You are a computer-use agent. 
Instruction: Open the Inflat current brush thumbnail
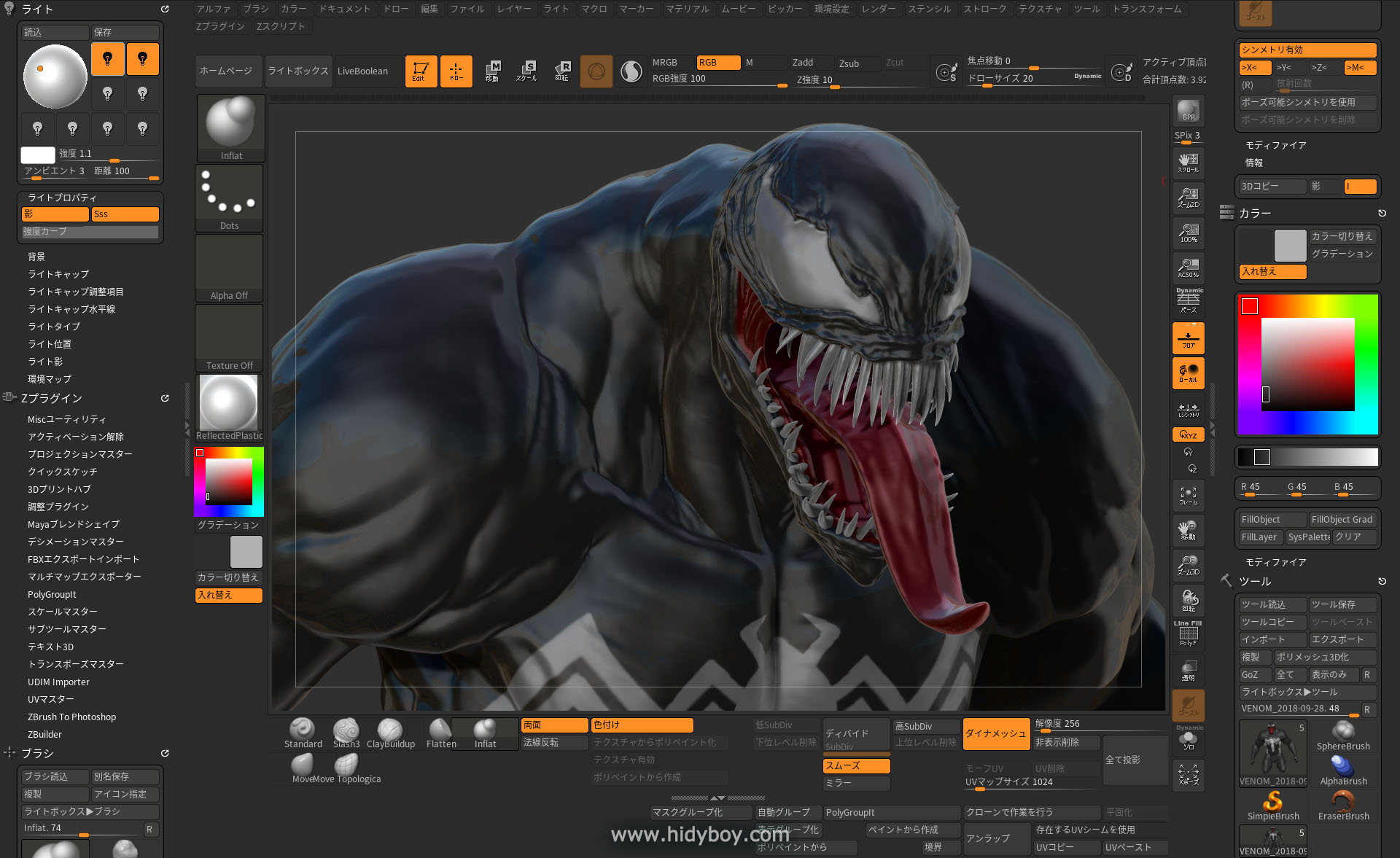coord(230,128)
